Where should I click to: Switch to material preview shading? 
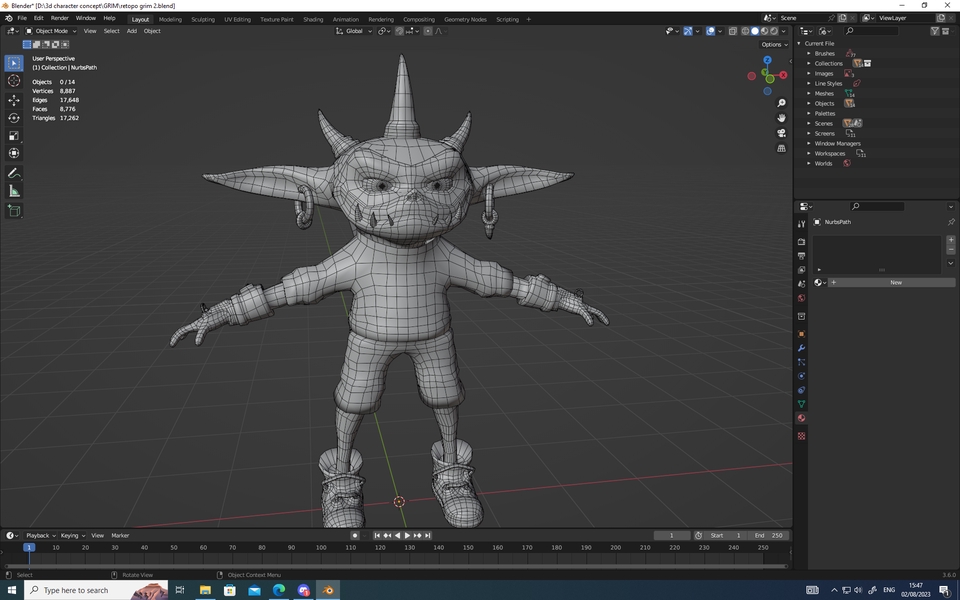[765, 31]
